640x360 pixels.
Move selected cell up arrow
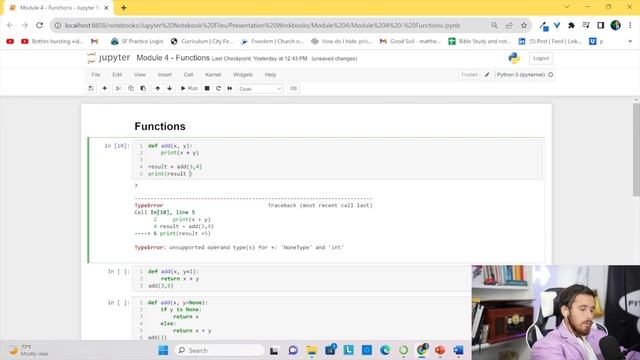[158, 89]
